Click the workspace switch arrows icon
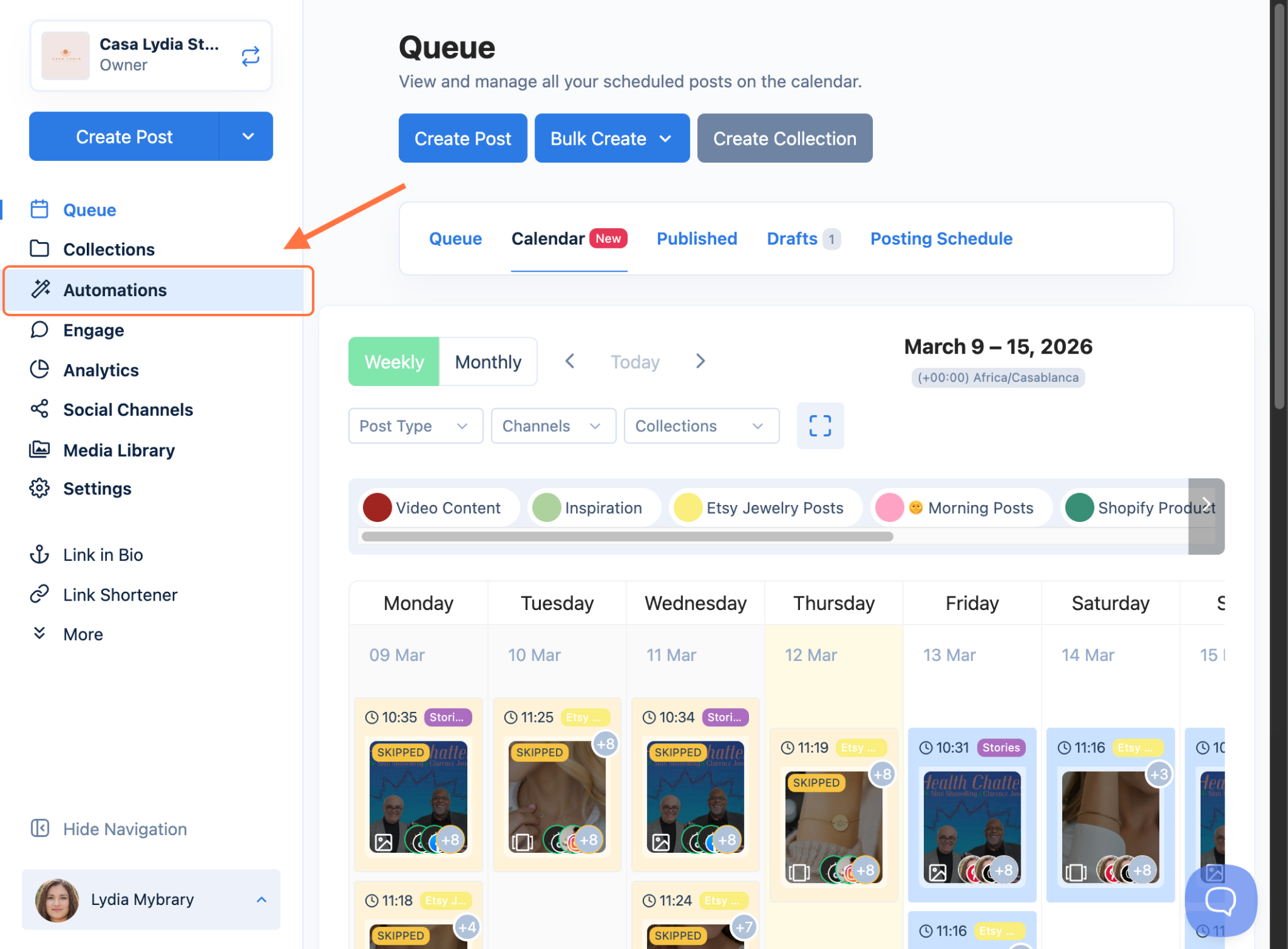 250,57
